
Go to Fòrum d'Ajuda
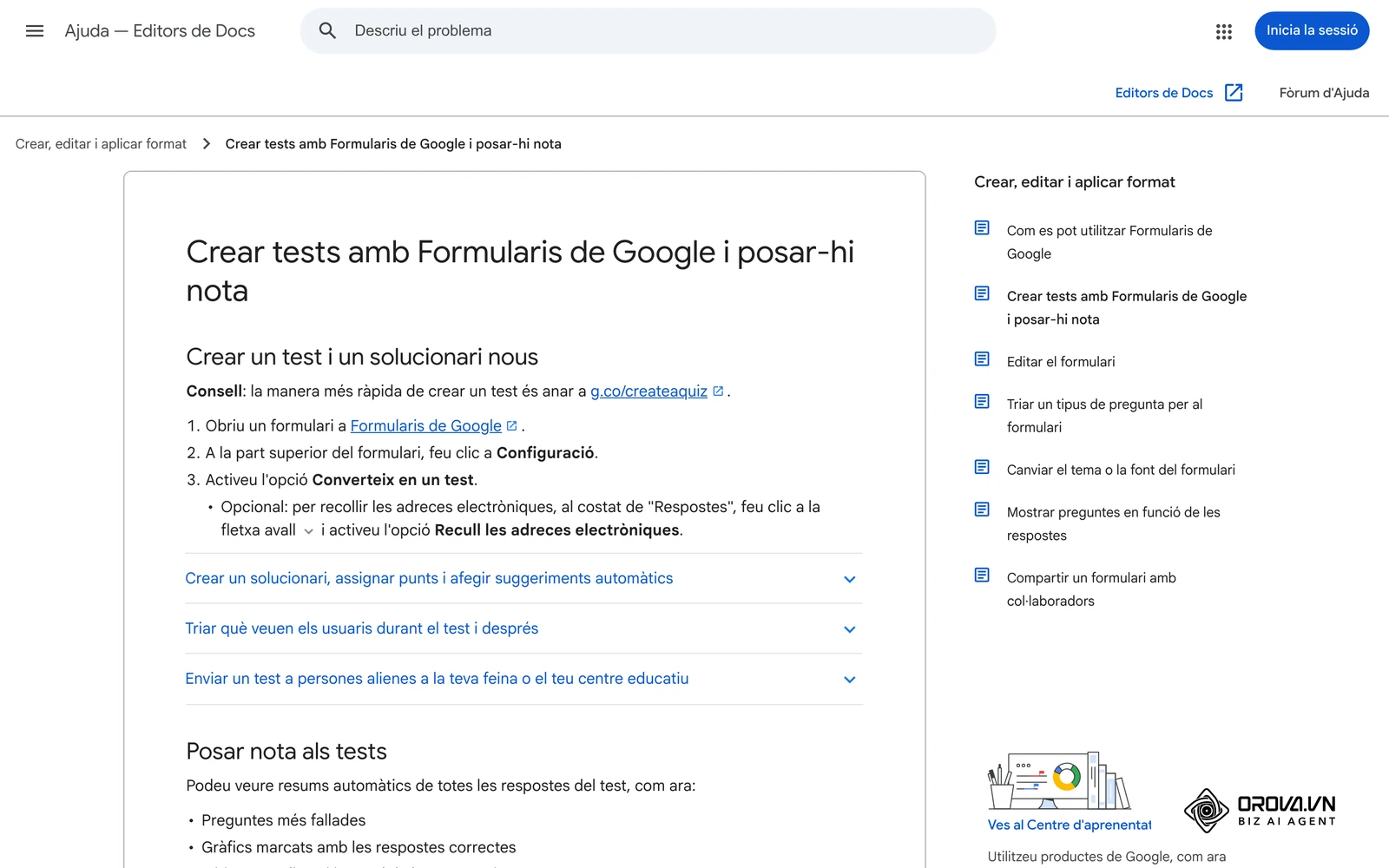point(1324,93)
